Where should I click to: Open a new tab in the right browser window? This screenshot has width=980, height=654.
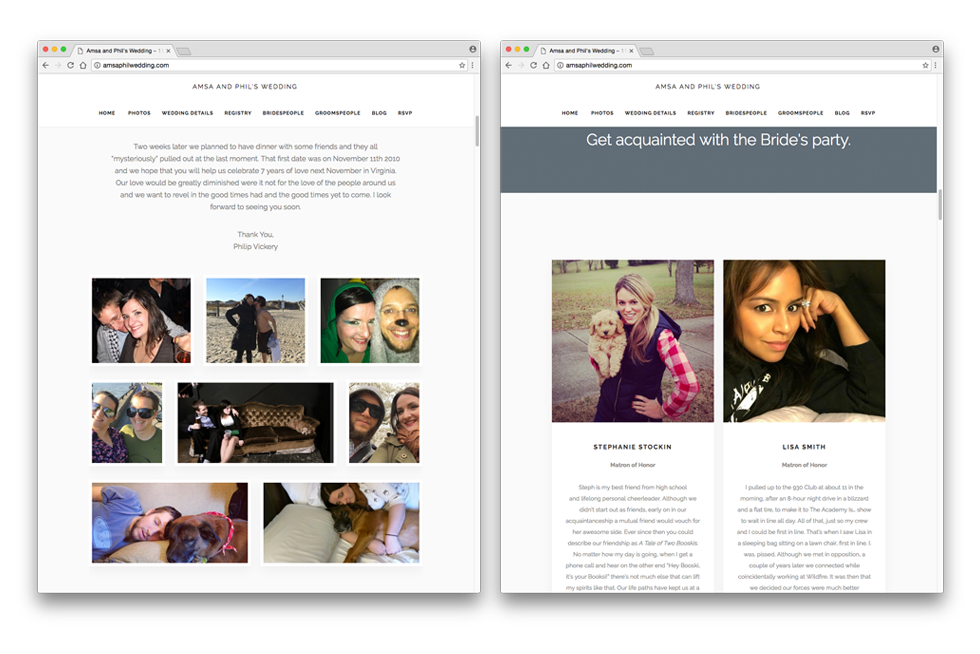tap(648, 51)
